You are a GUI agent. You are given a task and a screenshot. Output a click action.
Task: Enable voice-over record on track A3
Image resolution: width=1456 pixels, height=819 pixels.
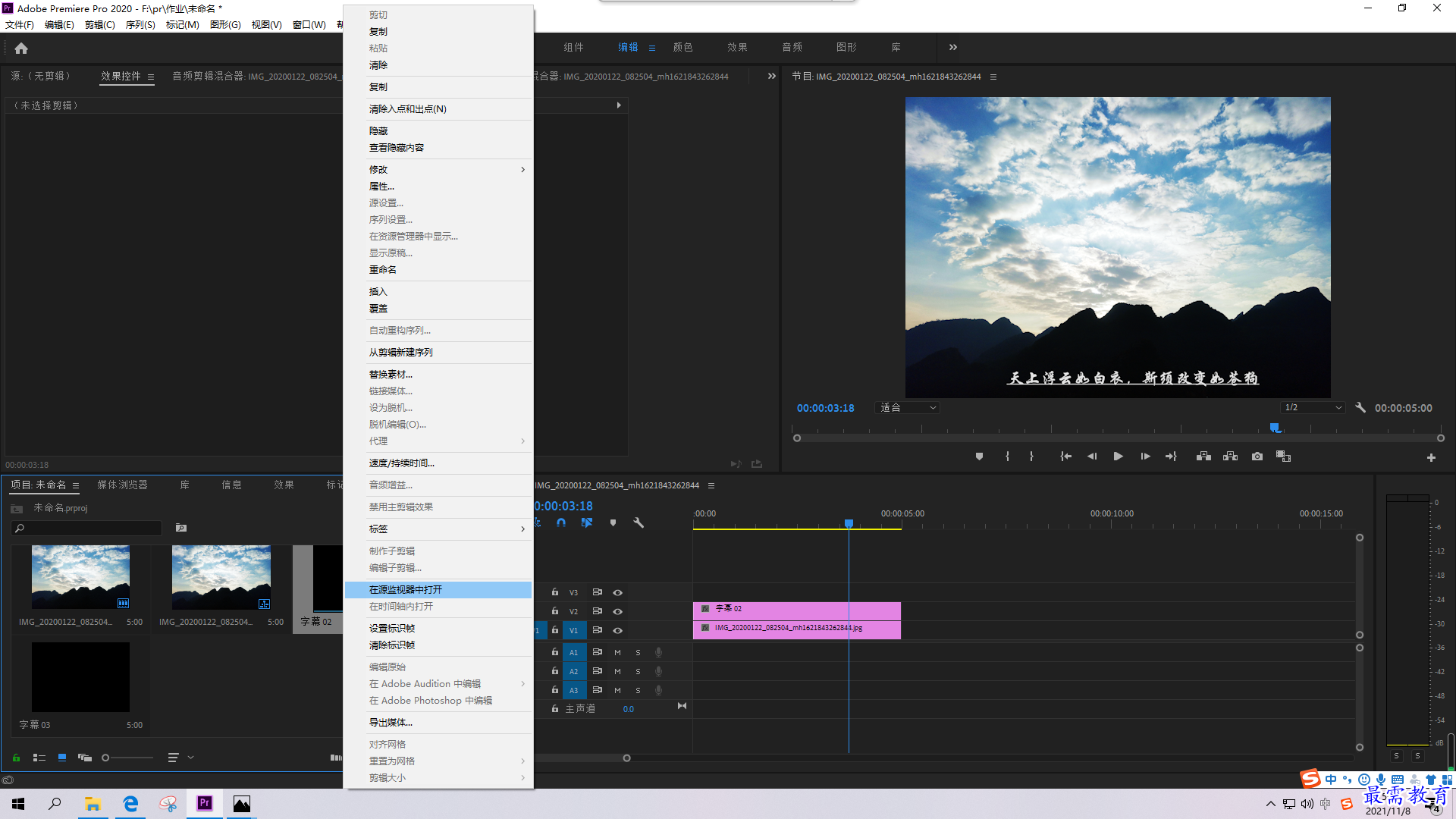(658, 690)
